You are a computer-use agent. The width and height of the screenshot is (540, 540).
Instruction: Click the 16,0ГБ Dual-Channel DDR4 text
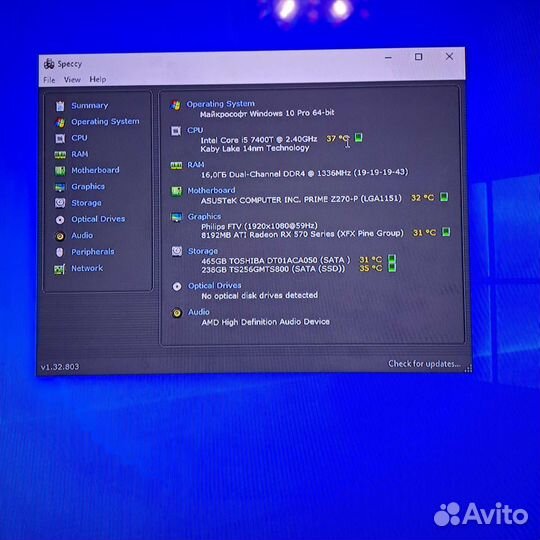[x=304, y=173]
